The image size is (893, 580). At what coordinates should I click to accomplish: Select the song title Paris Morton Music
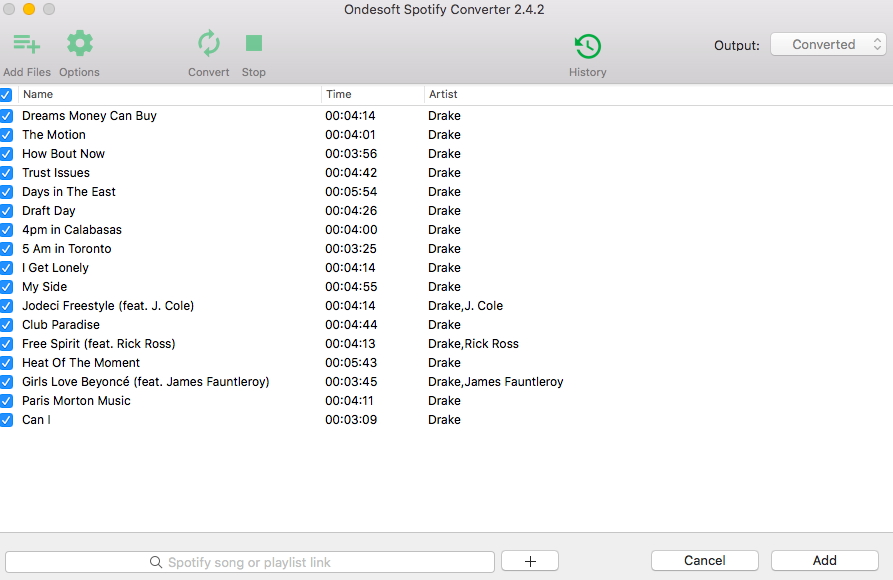[x=76, y=401]
